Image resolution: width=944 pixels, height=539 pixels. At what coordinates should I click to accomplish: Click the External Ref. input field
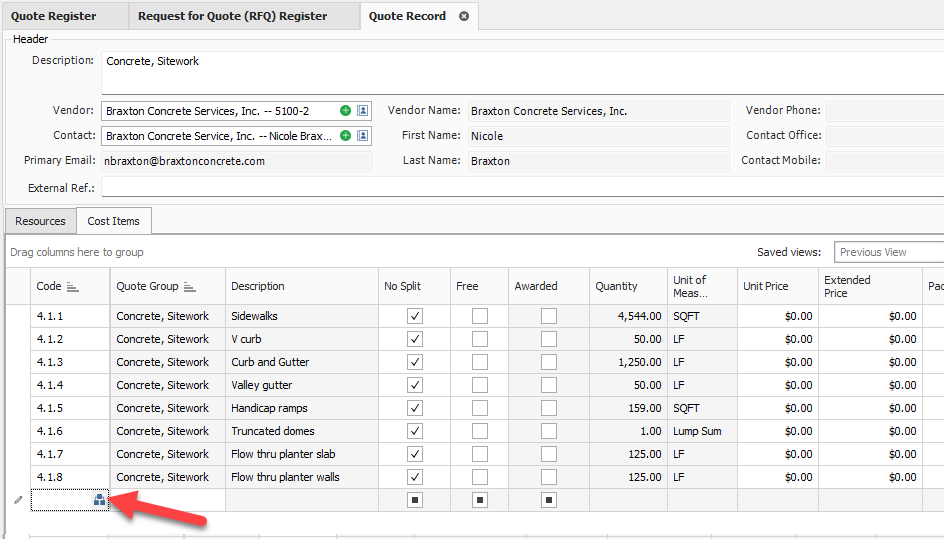coord(523,187)
